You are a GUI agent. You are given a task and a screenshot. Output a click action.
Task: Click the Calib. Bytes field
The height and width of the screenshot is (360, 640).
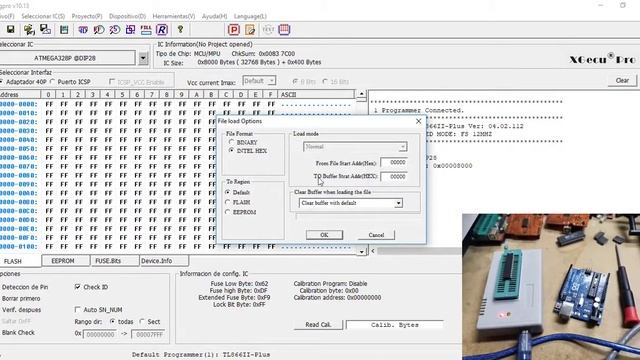coord(394,325)
